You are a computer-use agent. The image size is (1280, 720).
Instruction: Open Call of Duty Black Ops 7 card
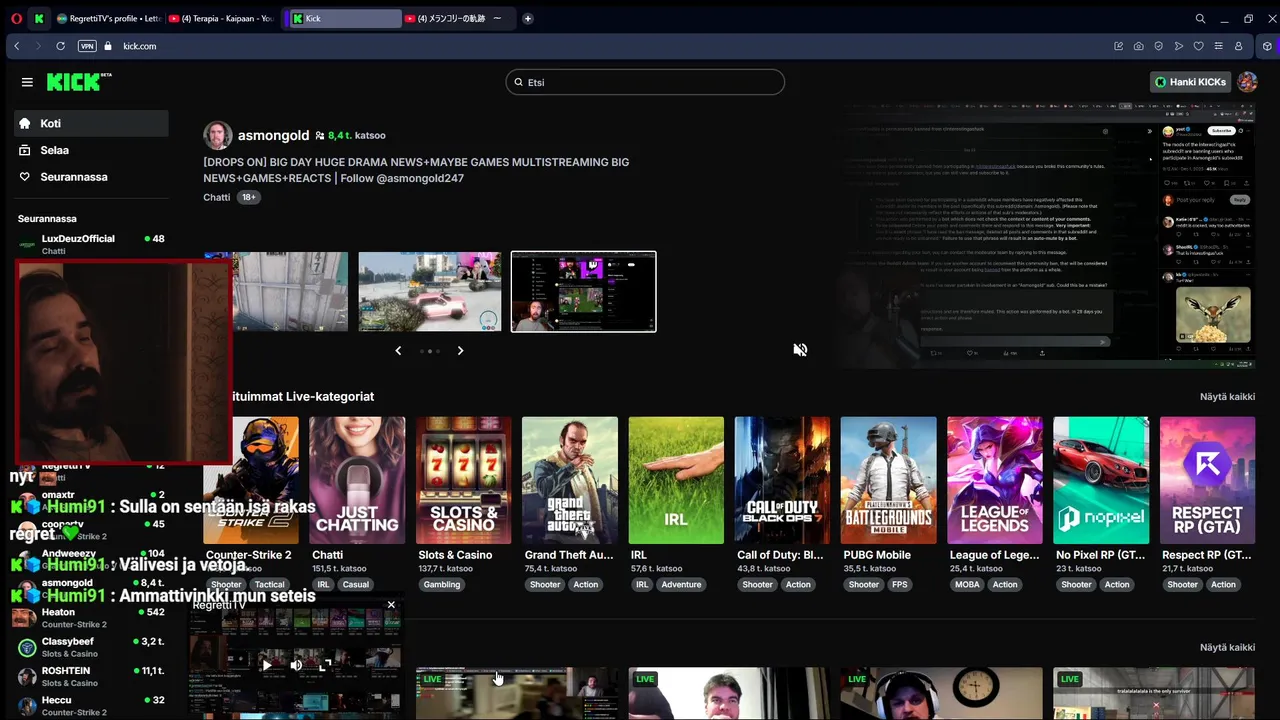[782, 480]
